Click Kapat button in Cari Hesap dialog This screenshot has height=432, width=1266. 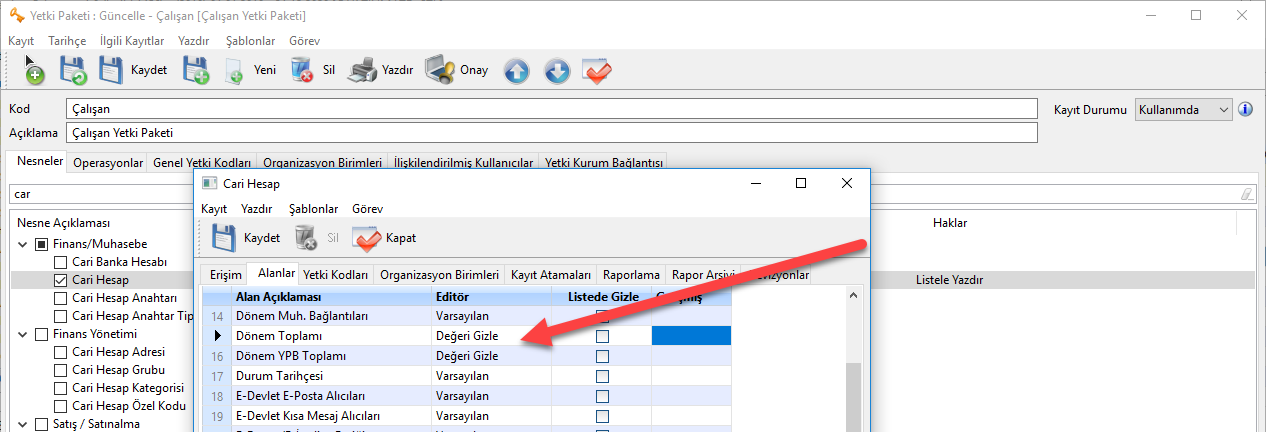[384, 238]
